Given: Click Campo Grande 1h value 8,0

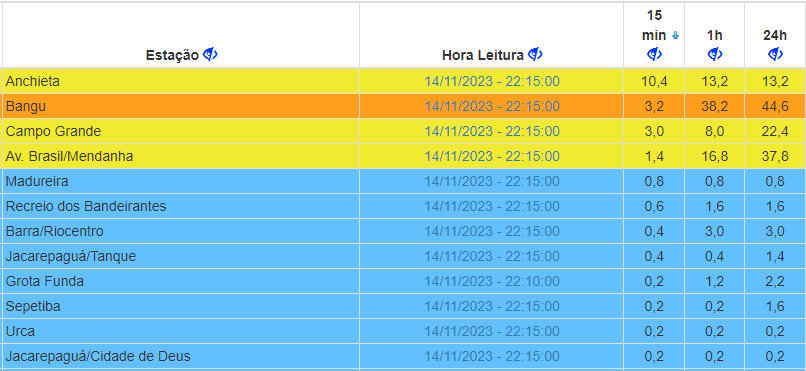Looking at the screenshot, I should coord(715,132).
